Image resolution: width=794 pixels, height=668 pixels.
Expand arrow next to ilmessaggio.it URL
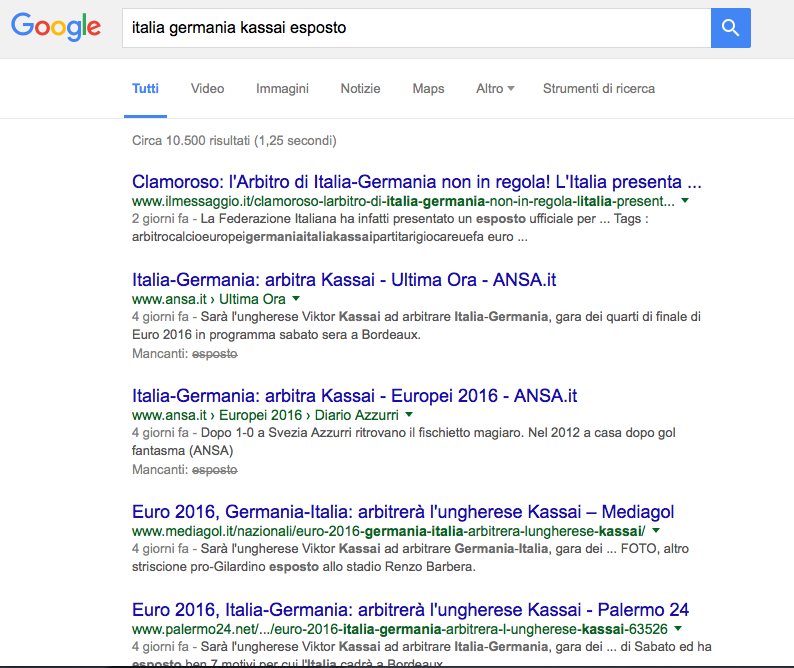685,201
